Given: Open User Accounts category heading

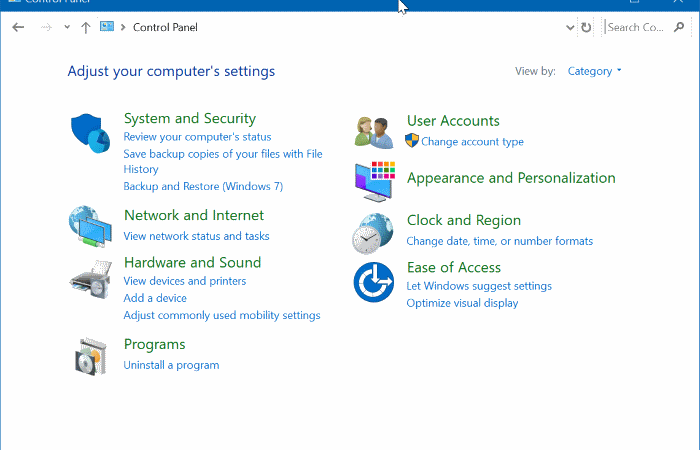Looking at the screenshot, I should 453,121.
